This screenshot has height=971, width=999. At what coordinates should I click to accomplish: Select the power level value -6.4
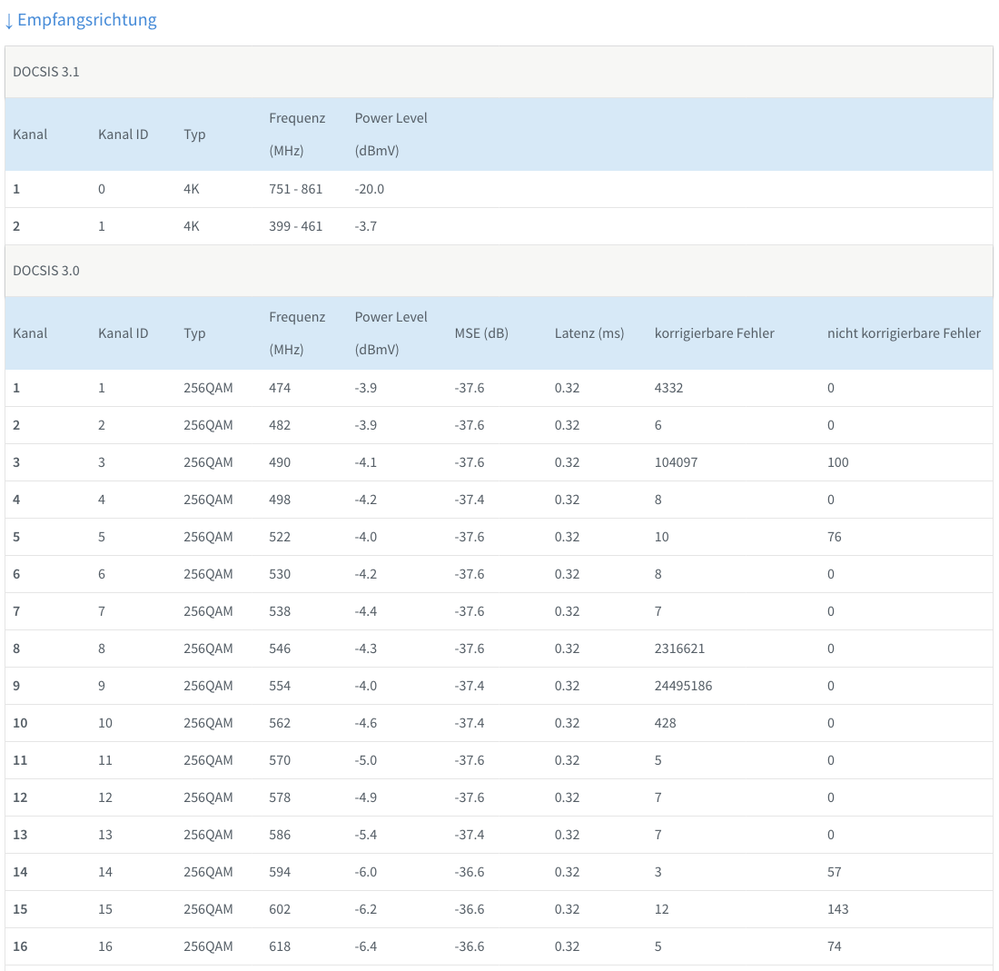tap(366, 947)
